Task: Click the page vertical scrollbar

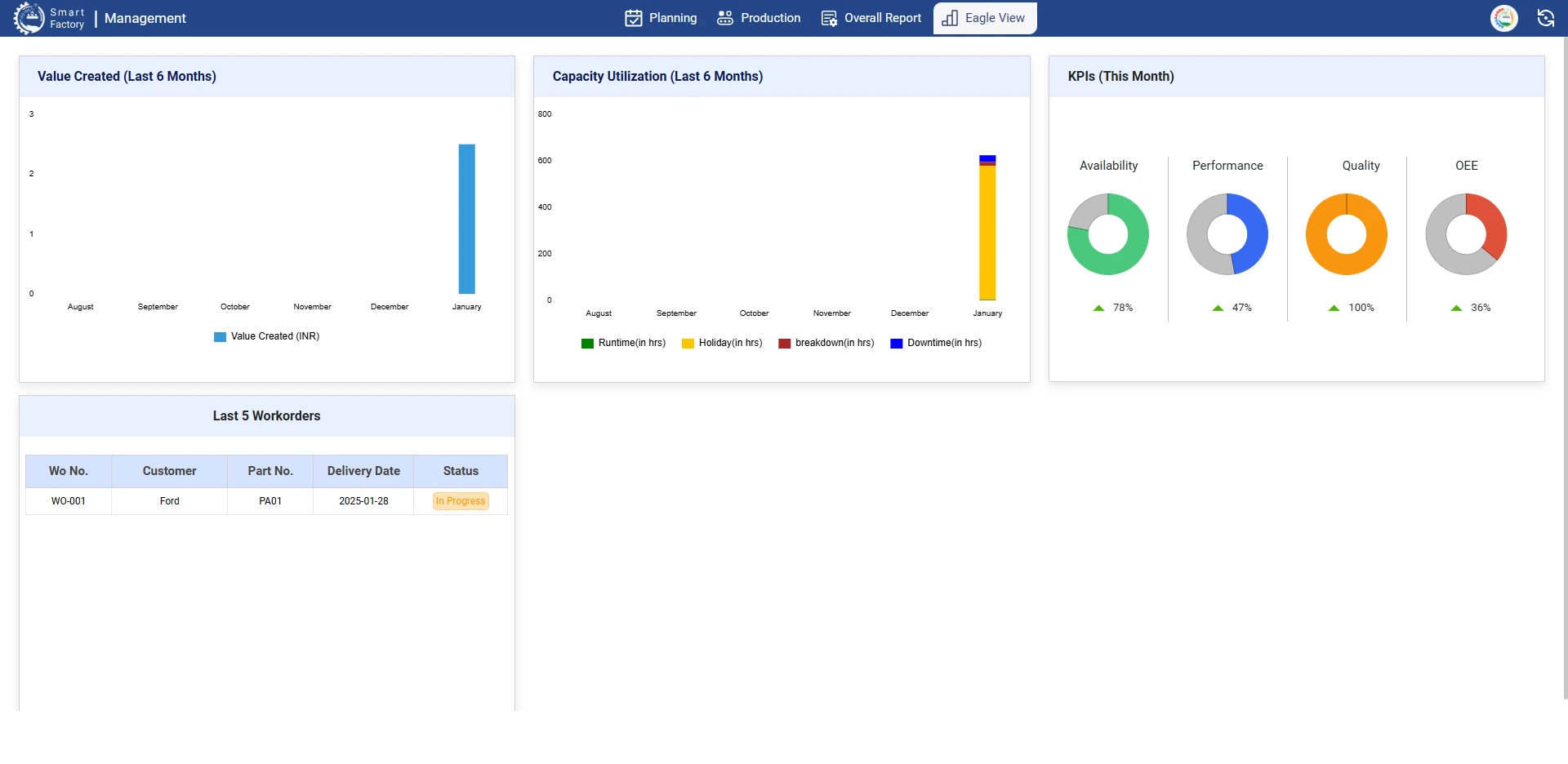Action: tap(1565, 367)
